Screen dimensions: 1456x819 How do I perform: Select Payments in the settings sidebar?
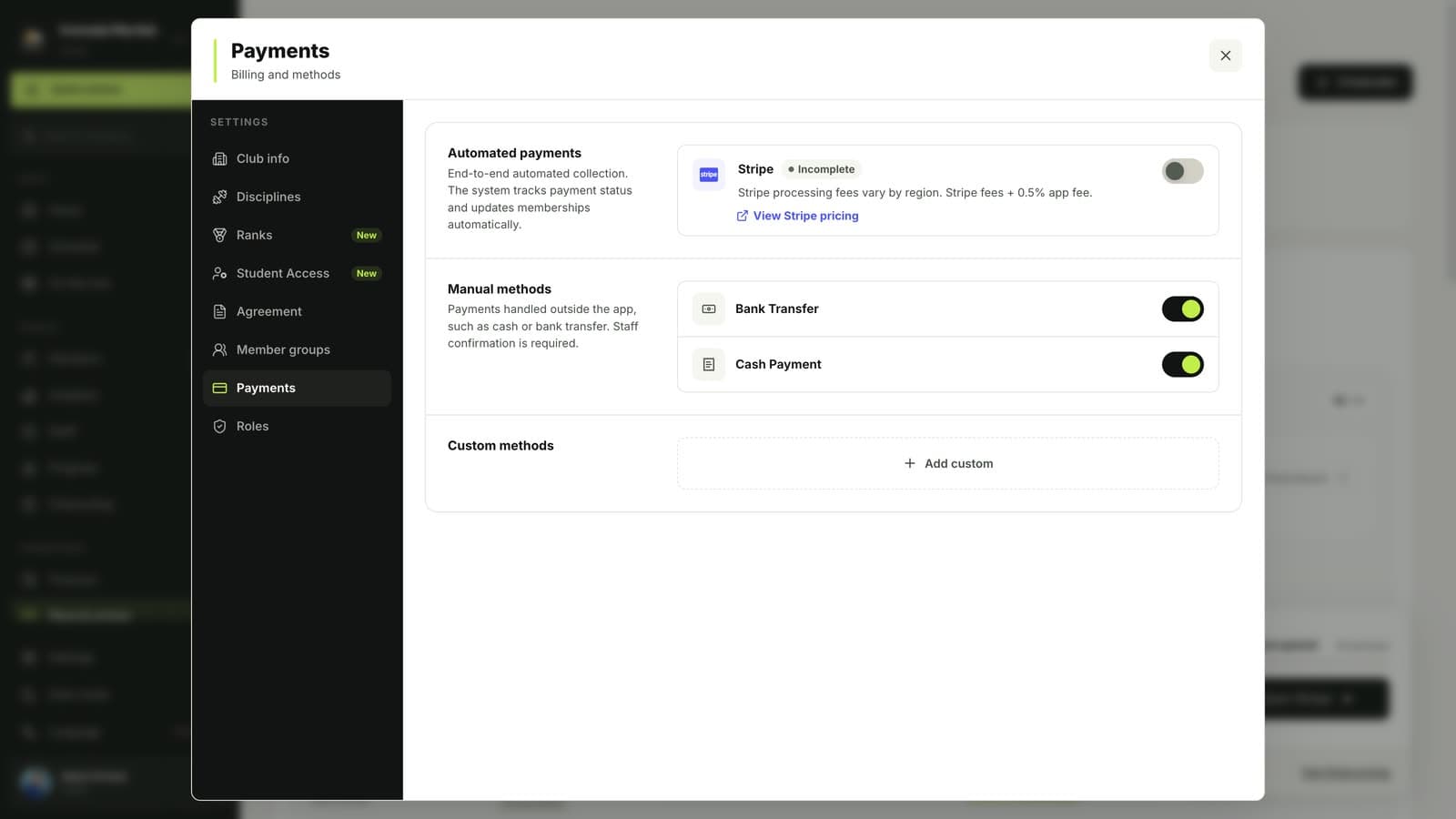pos(297,388)
